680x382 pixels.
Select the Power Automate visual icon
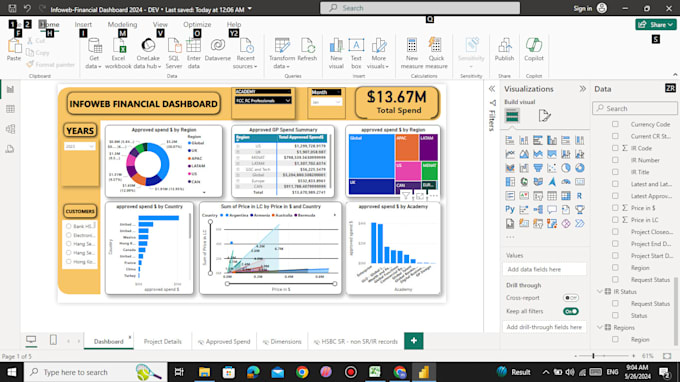pos(579,223)
